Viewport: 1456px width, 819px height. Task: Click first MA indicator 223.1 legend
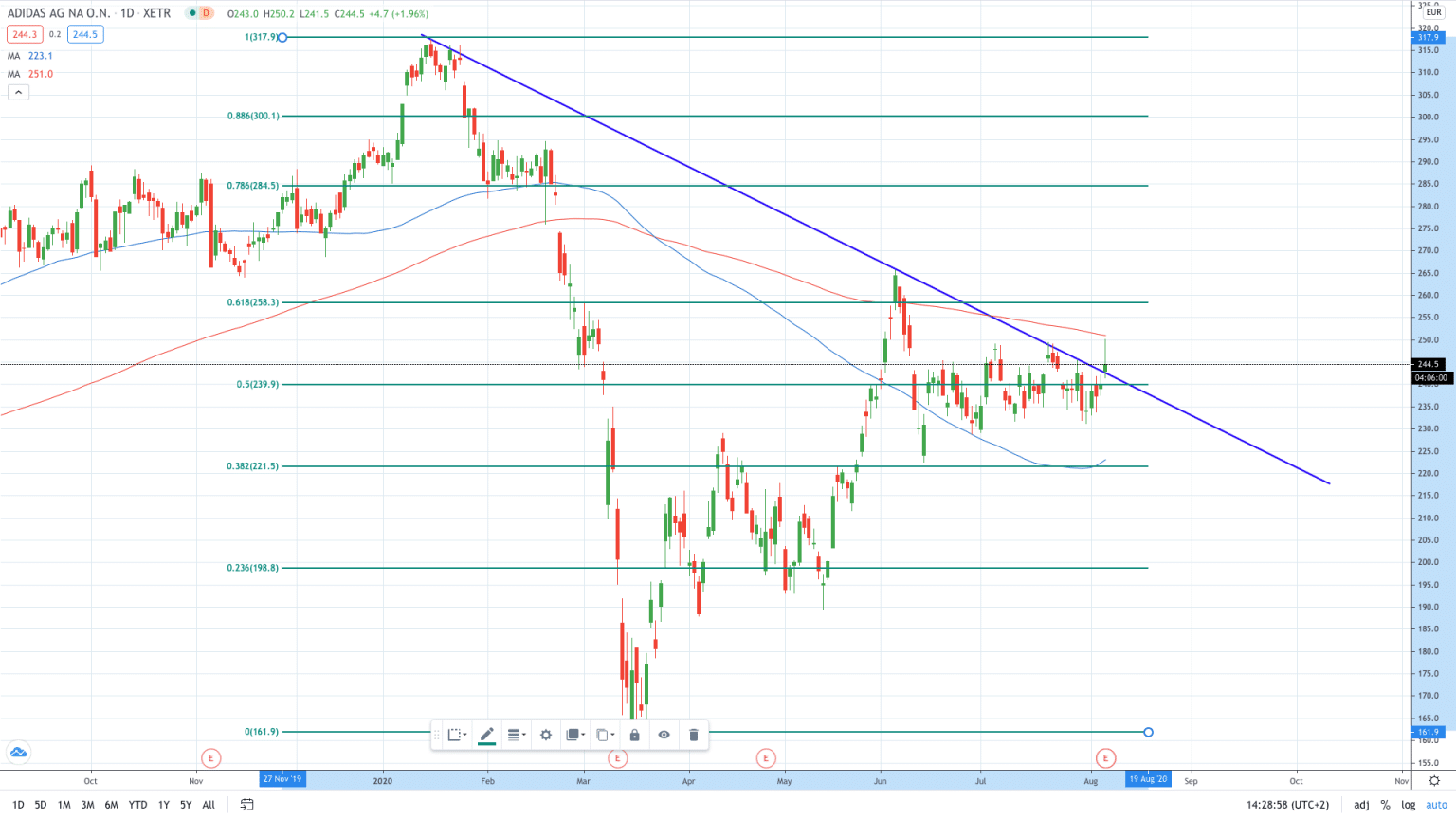[30, 56]
